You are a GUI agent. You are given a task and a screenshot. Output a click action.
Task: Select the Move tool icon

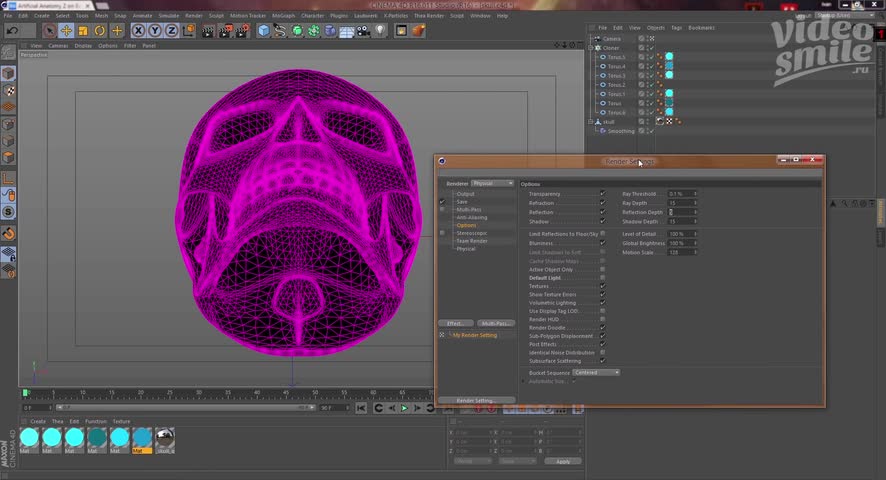coord(66,31)
